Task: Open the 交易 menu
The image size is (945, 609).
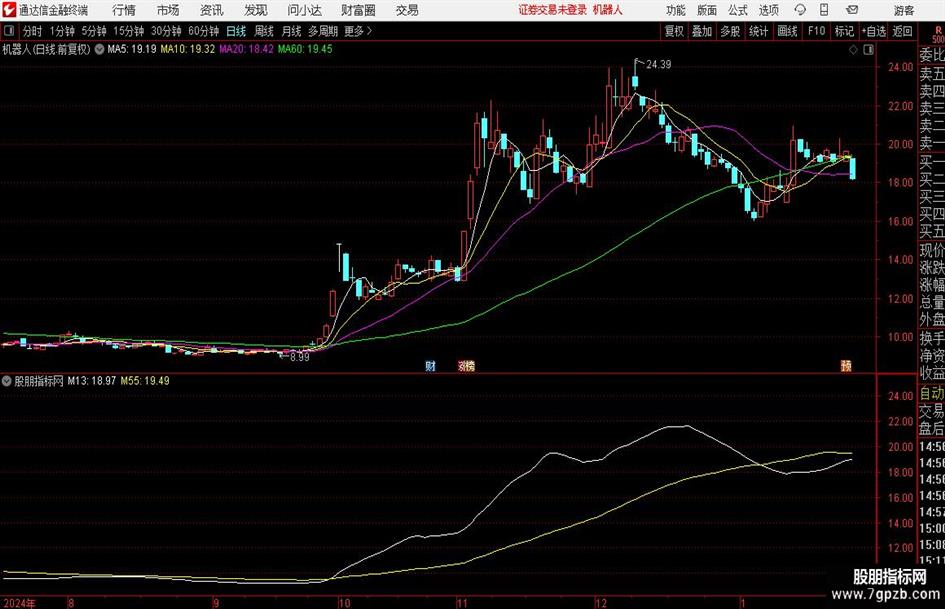Action: point(407,10)
